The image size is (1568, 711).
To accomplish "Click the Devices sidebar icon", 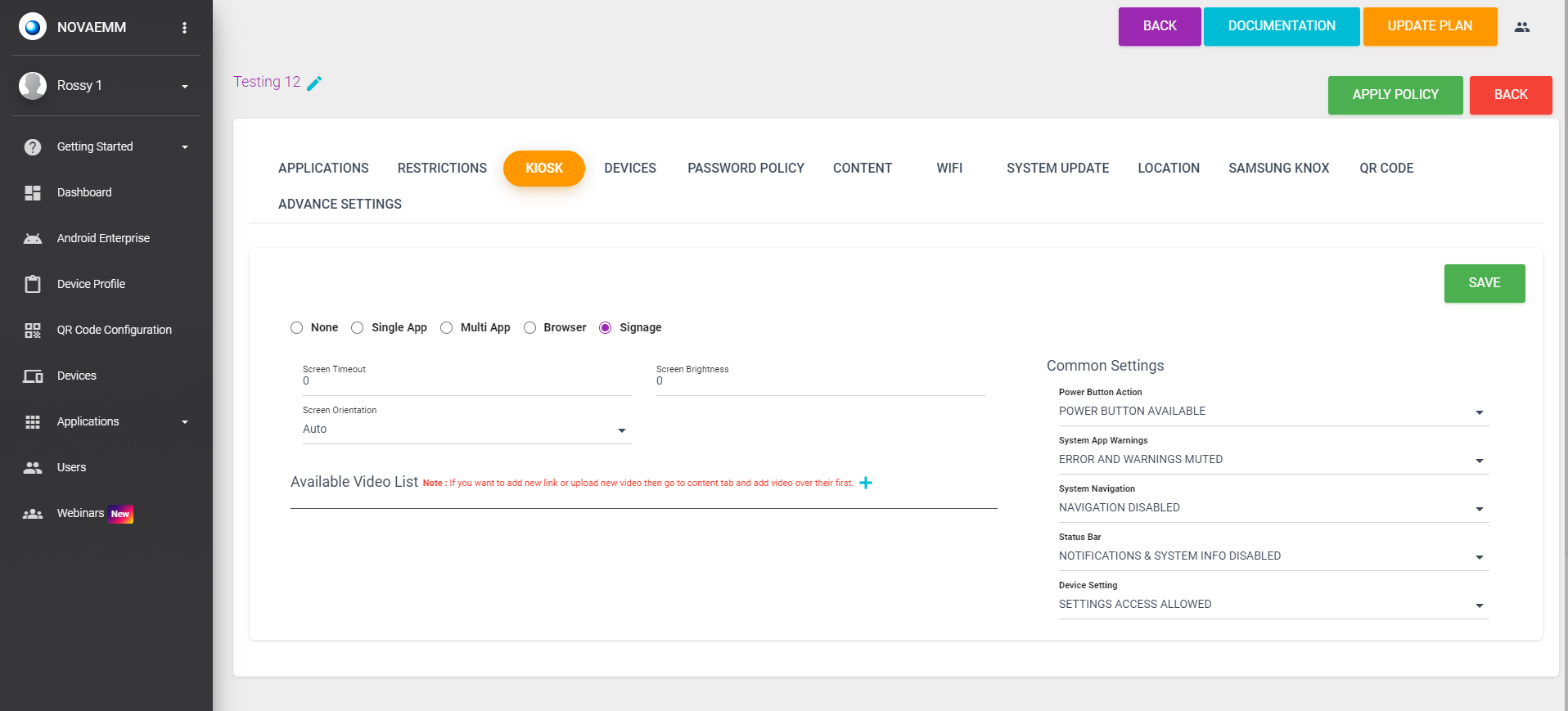I will point(33,376).
